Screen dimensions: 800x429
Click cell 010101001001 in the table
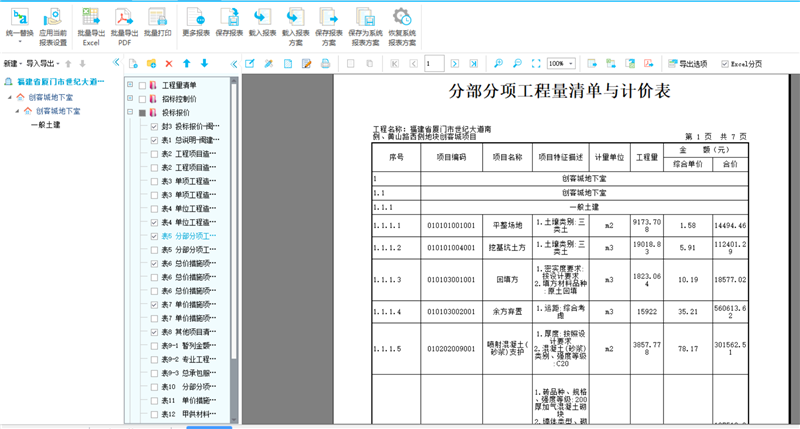click(452, 225)
